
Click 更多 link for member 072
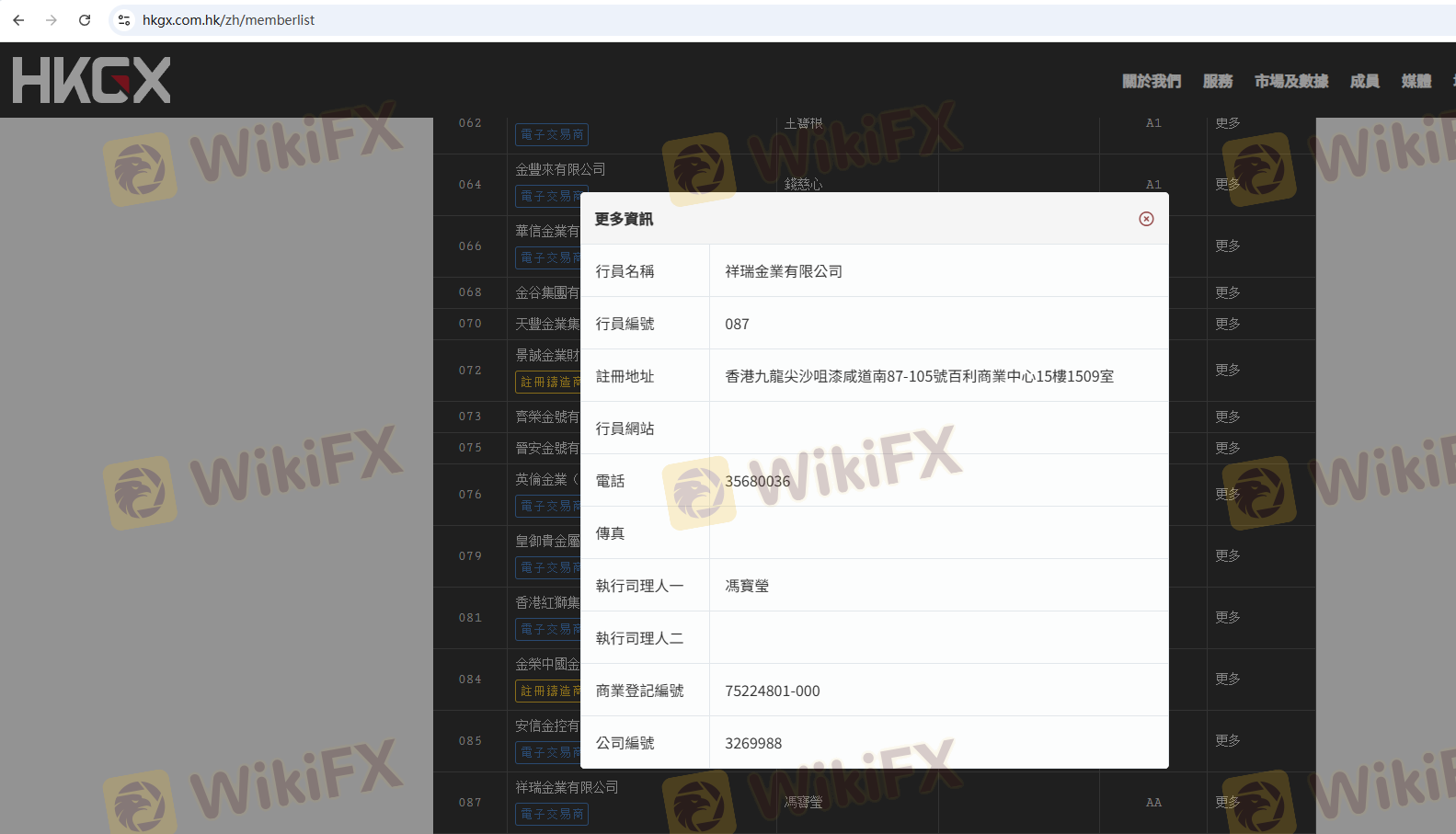[x=1227, y=370]
